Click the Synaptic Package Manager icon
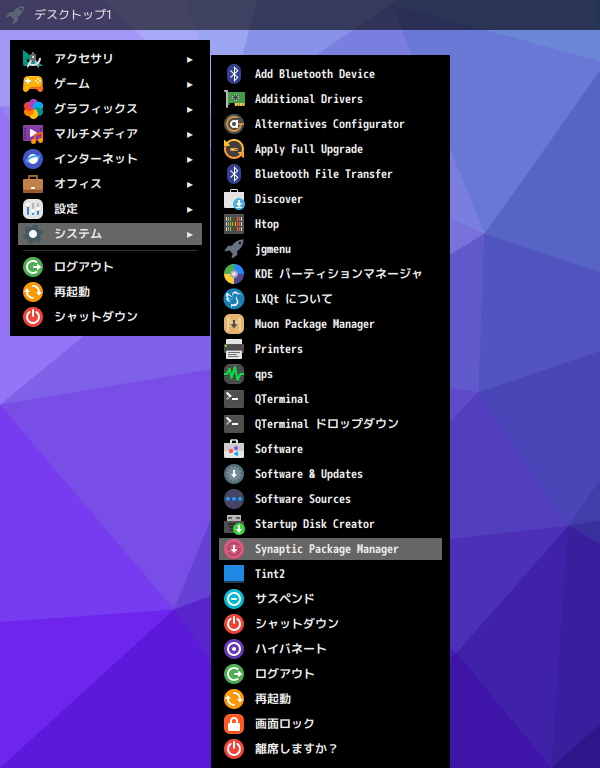Viewport: 600px width, 768px height. point(234,549)
